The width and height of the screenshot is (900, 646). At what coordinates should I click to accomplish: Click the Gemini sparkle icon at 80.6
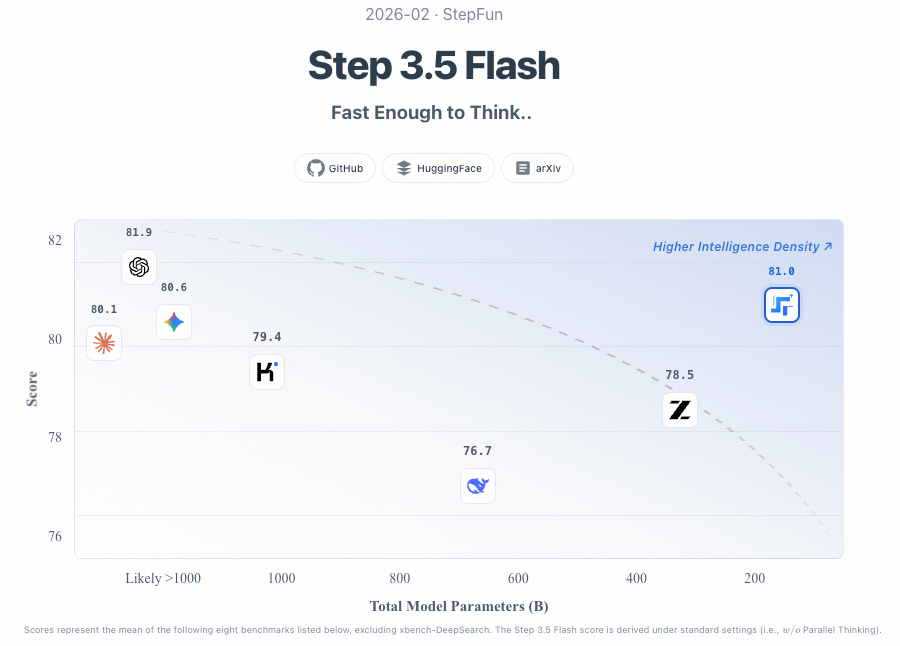point(174,322)
